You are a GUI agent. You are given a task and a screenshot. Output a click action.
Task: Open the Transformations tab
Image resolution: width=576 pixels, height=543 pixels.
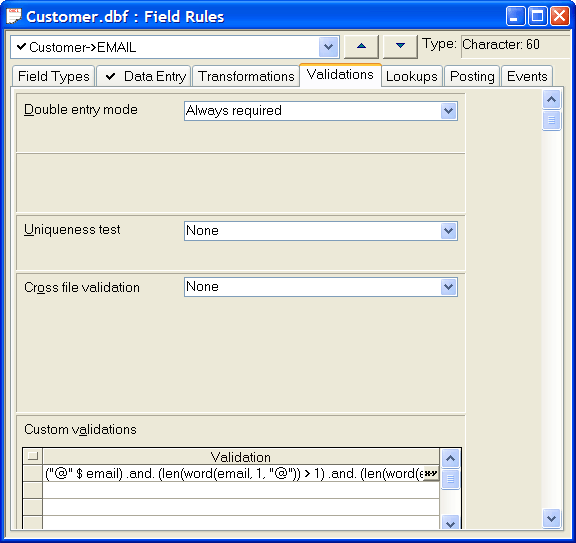point(246,76)
